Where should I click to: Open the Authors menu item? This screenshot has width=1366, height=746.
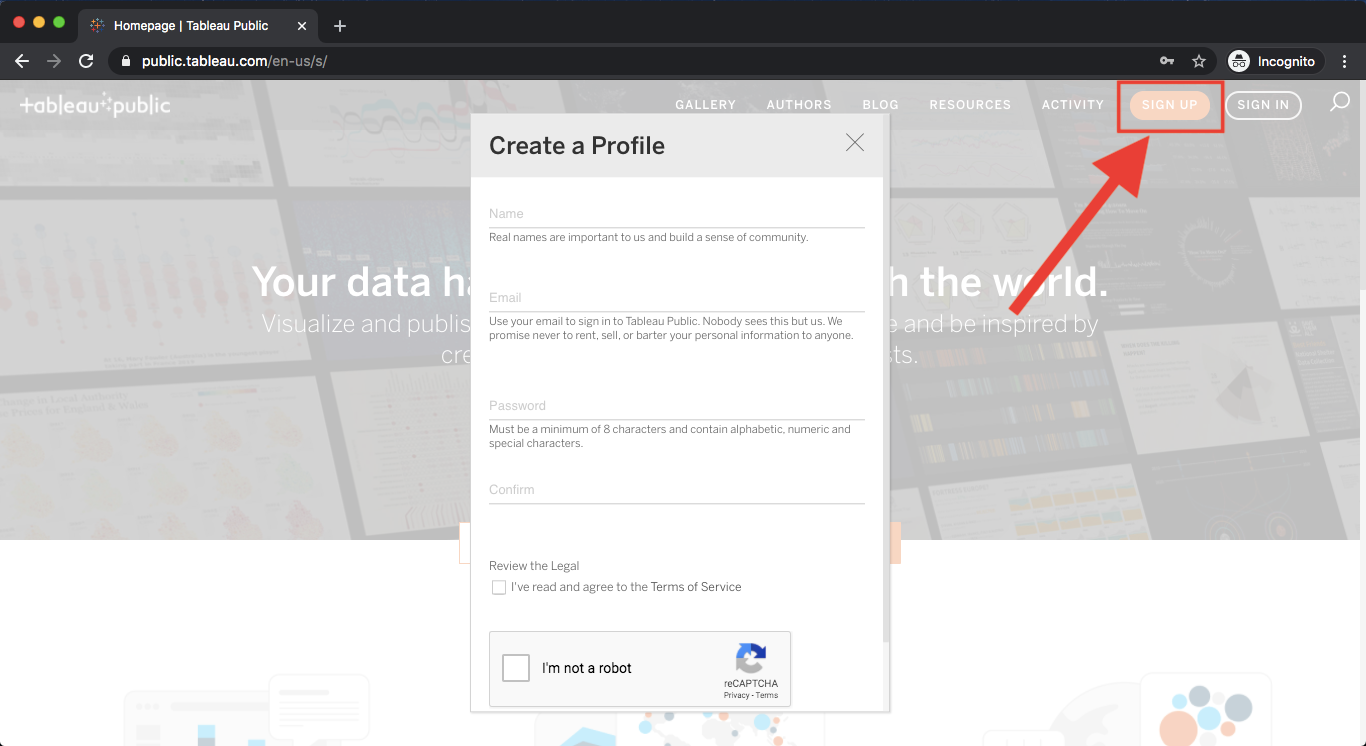pos(799,105)
